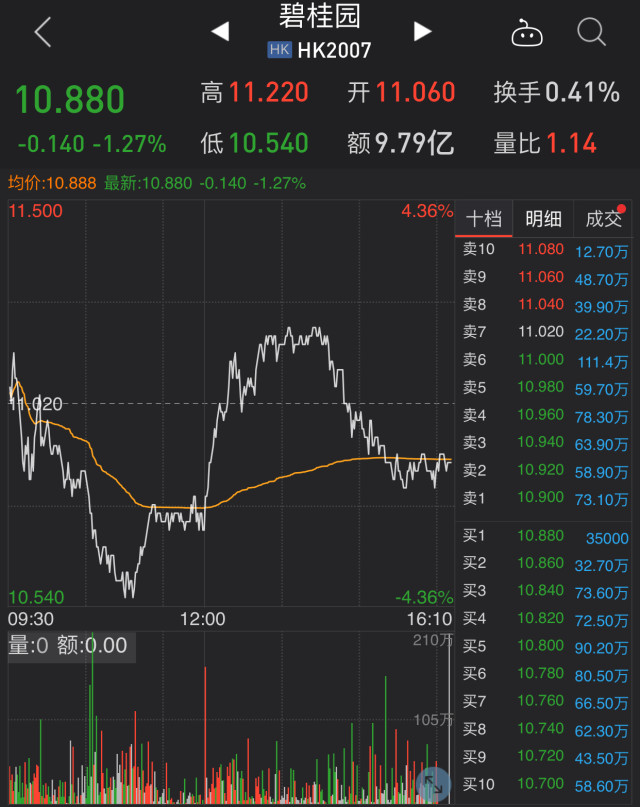This screenshot has width=640, height=807.
Task: Tap the 卖6 price 11.000
Action: click(541, 359)
